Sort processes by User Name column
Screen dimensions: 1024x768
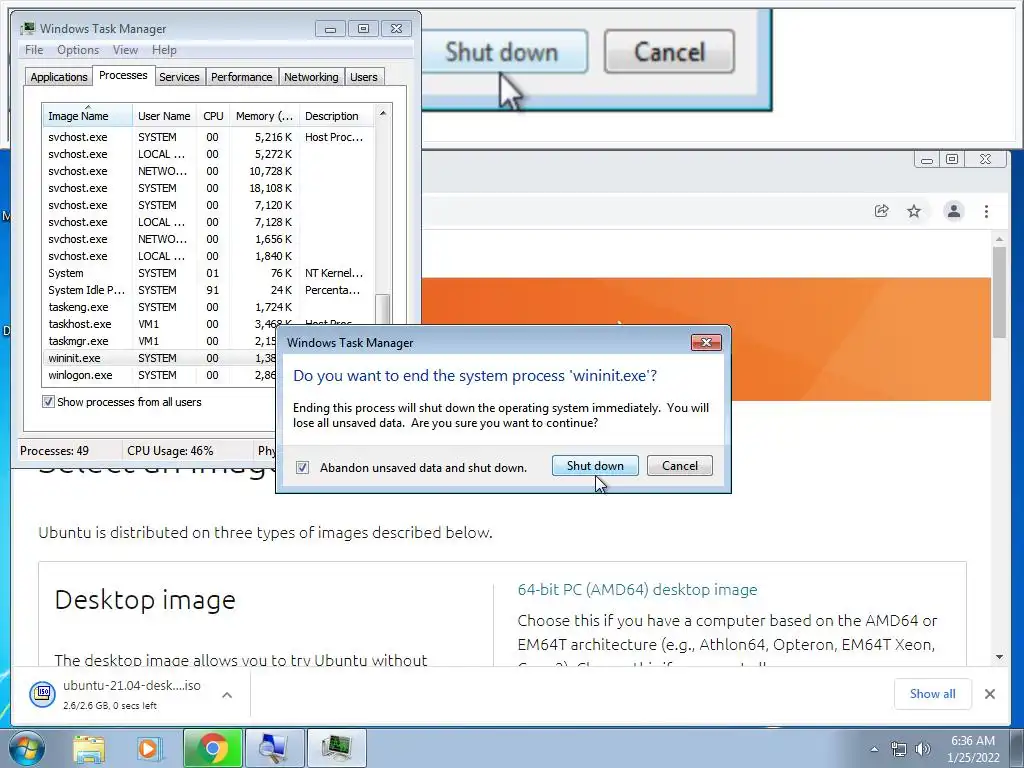point(165,116)
